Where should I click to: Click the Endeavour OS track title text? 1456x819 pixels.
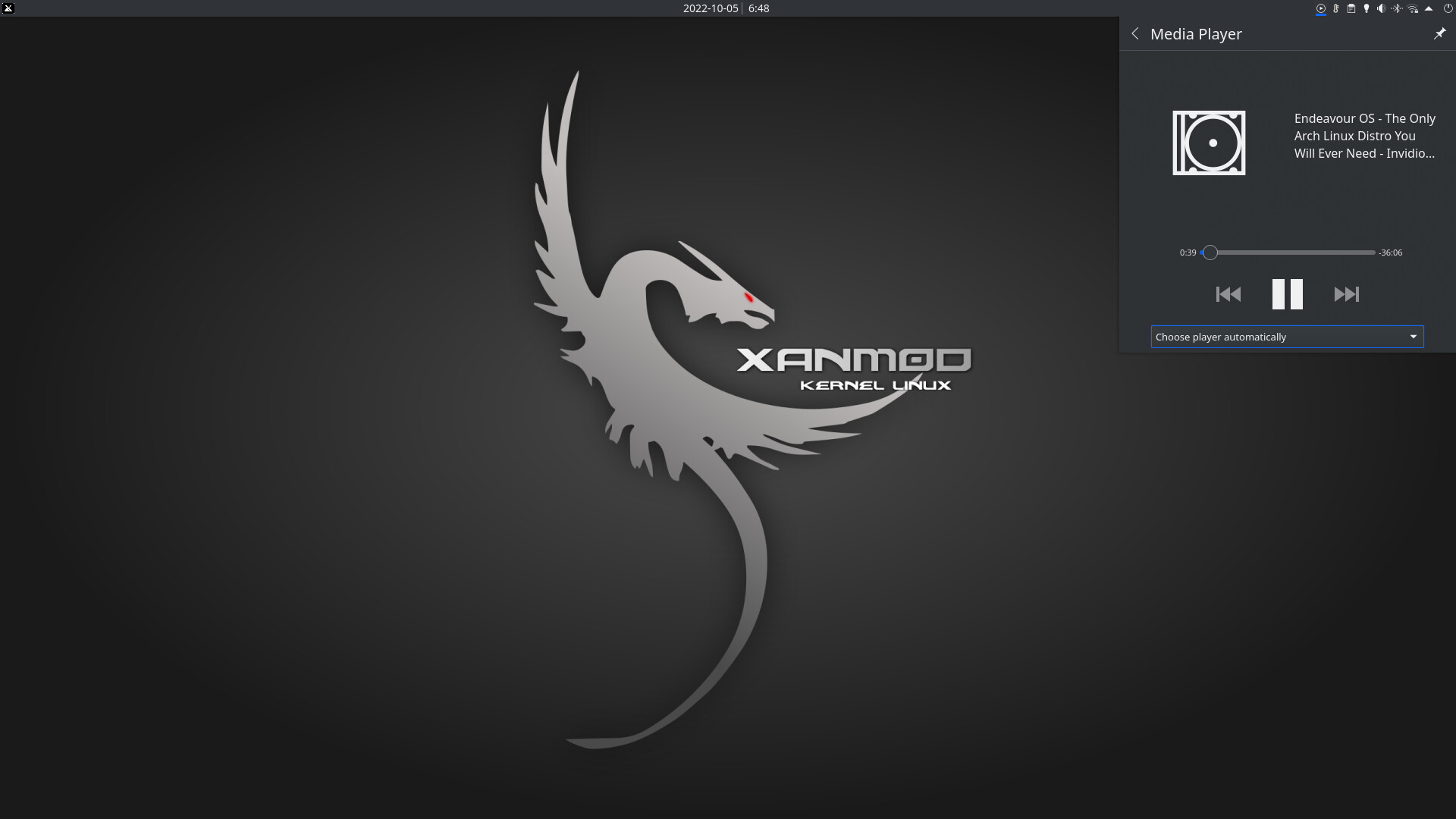1365,136
